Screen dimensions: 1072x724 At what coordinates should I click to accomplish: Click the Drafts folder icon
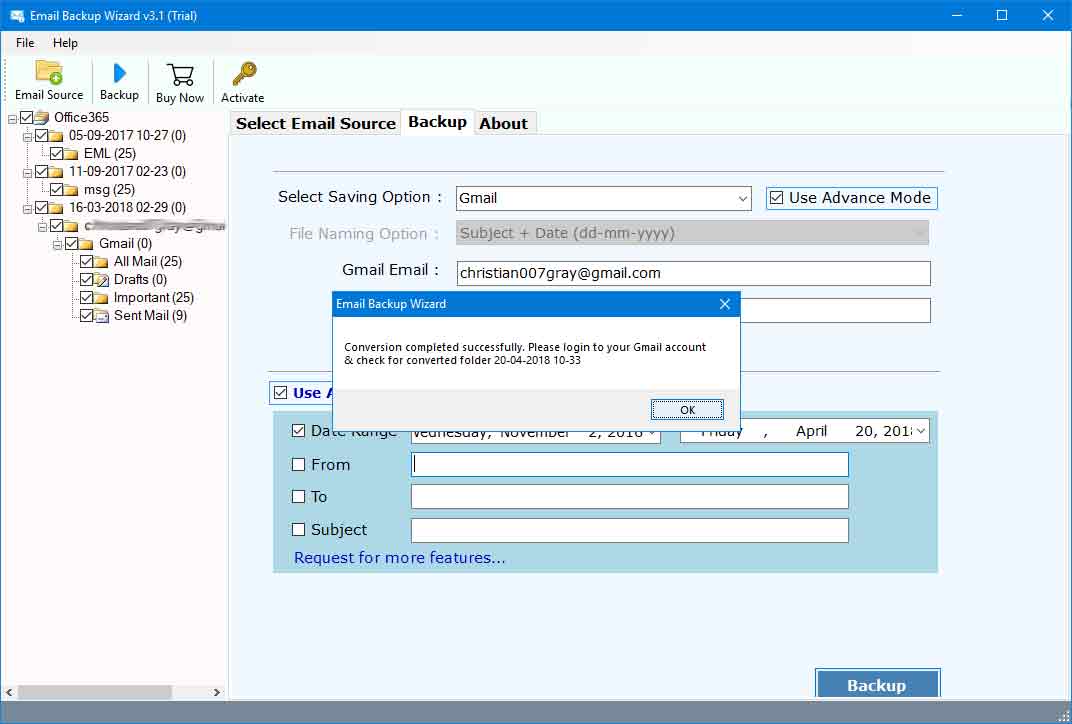(x=101, y=280)
